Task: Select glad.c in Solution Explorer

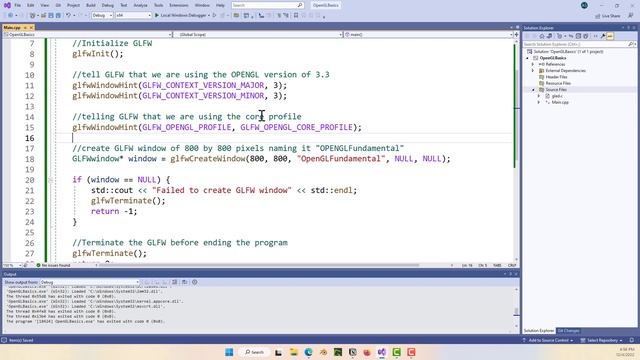Action: click(x=554, y=96)
